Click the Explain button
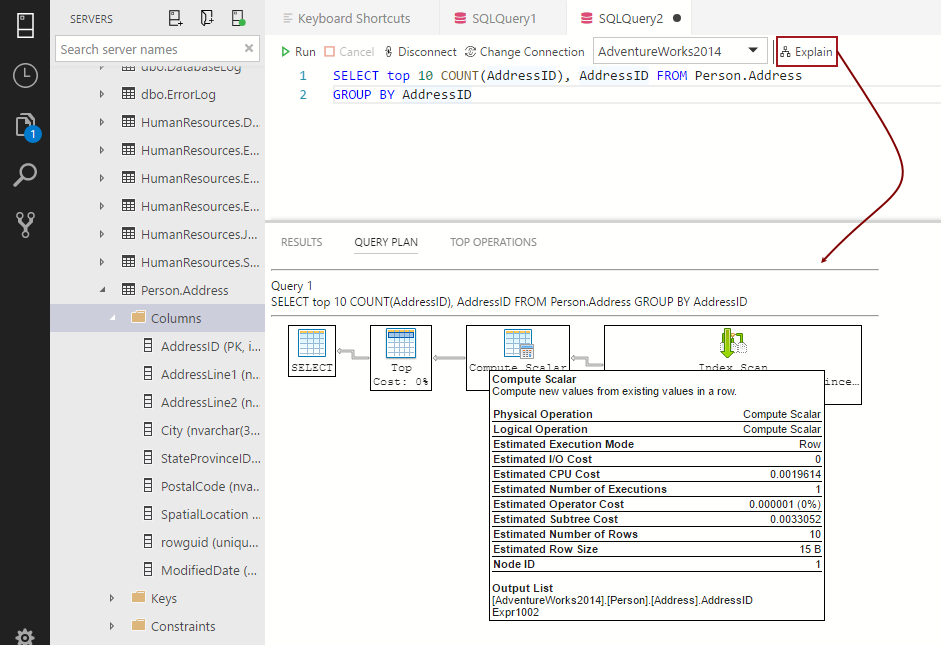941x645 pixels. click(807, 52)
